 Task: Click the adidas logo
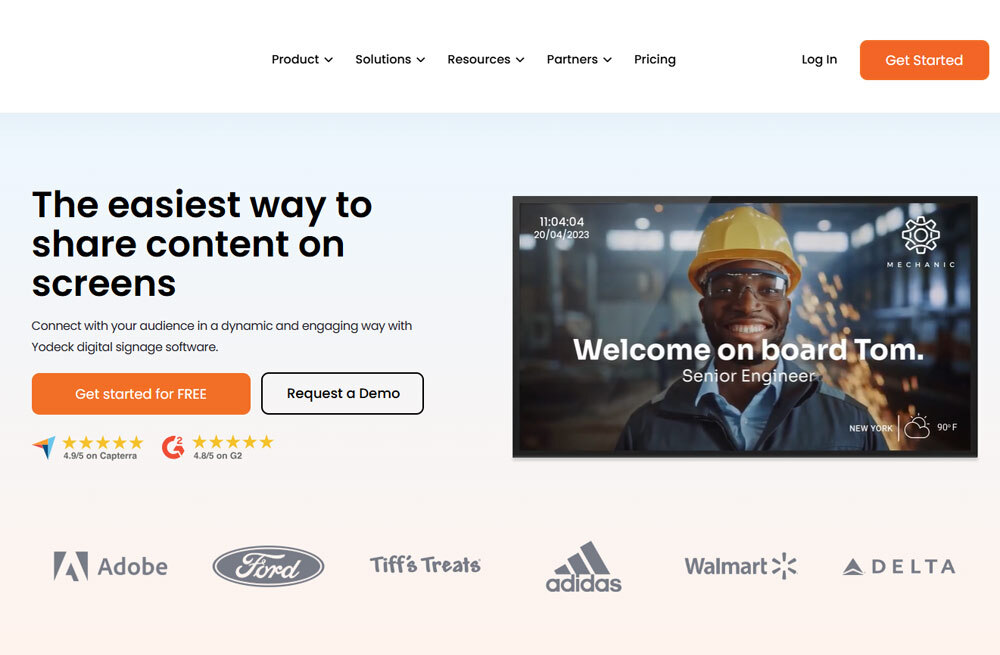click(584, 567)
